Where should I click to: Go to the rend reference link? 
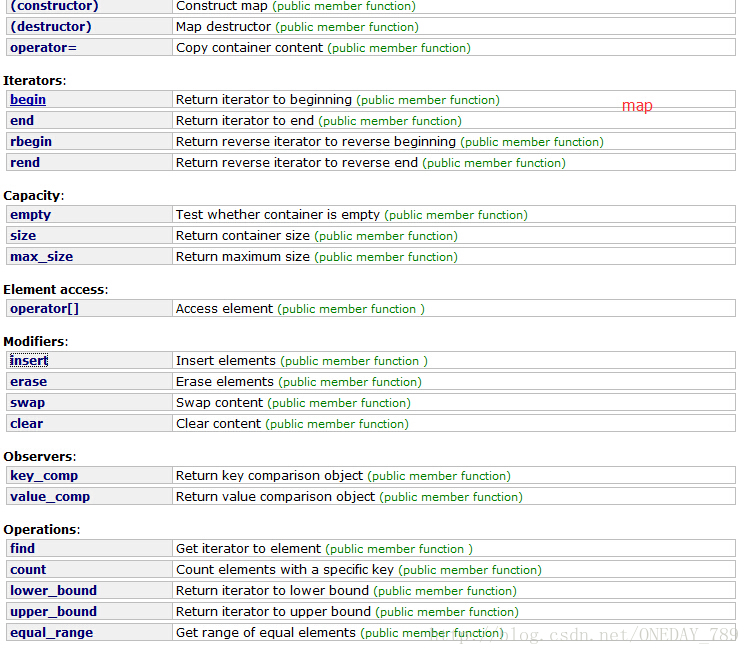[25, 163]
